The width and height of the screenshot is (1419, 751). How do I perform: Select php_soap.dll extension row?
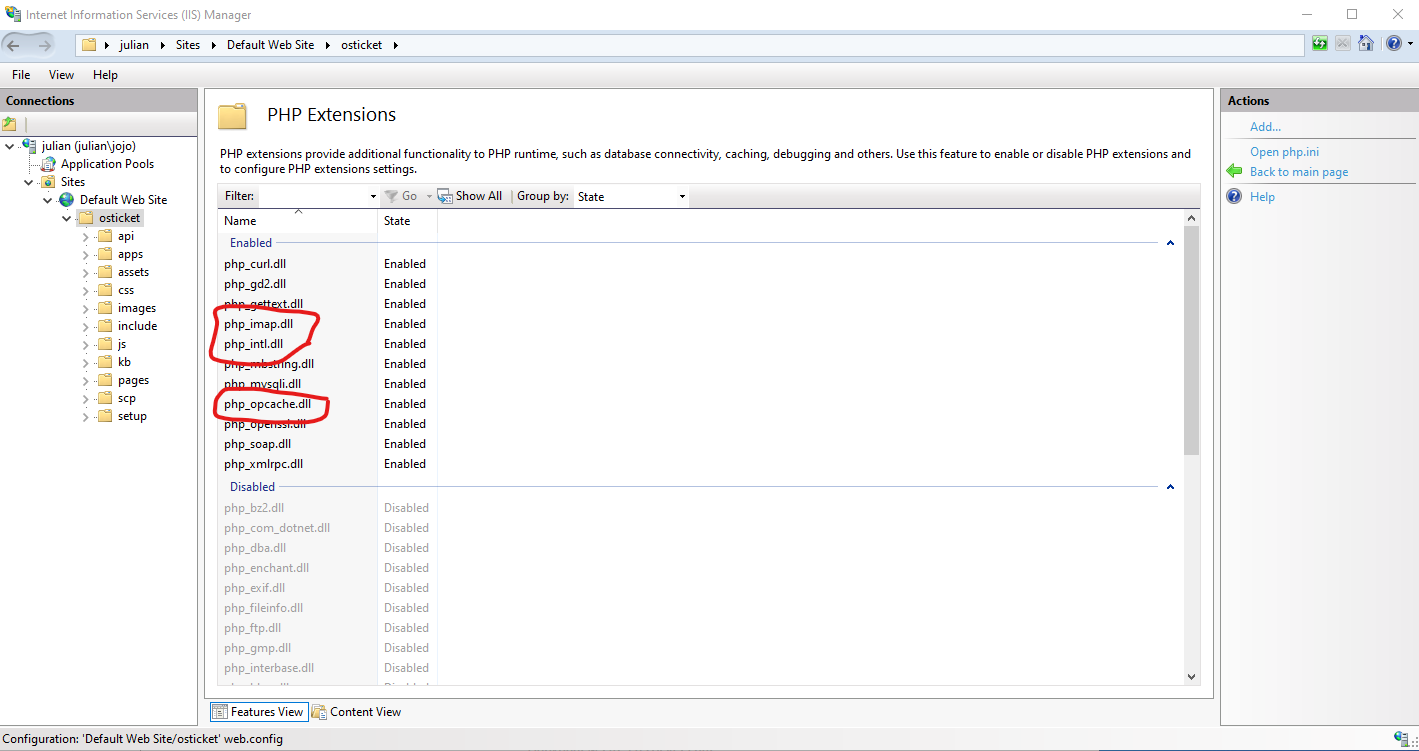(257, 444)
